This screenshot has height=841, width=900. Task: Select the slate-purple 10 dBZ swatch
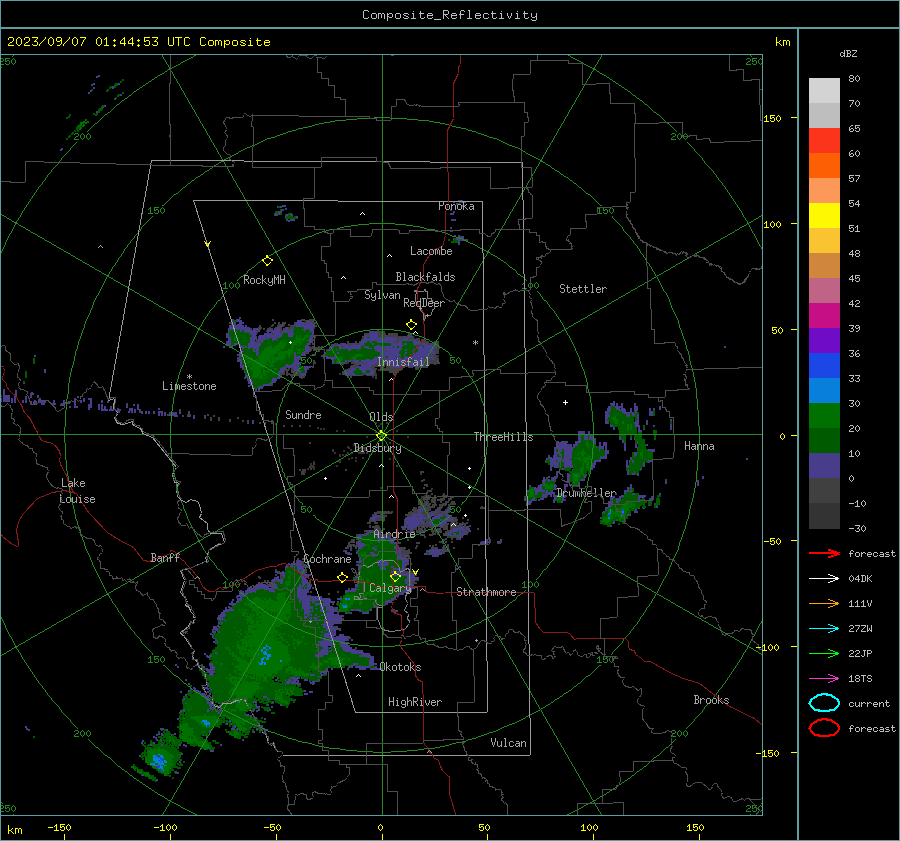pos(824,465)
